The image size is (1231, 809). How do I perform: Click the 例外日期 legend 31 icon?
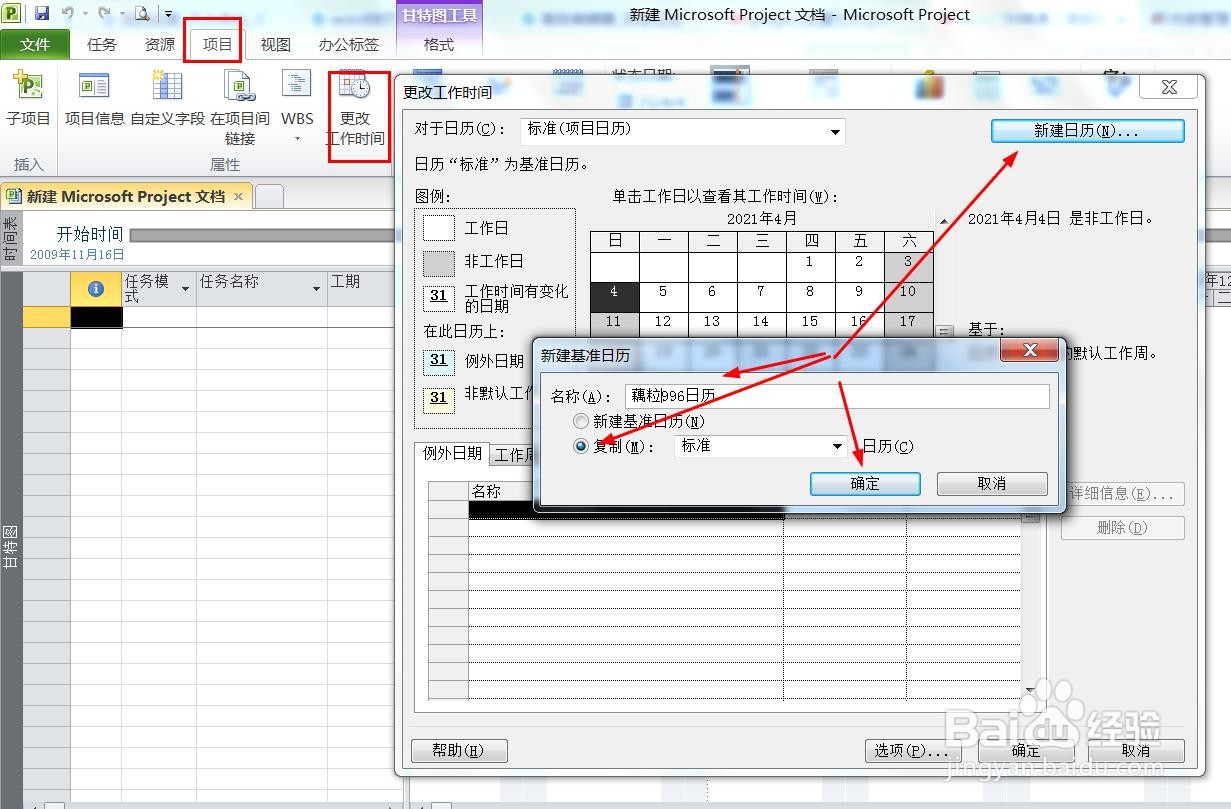pyautogui.click(x=439, y=360)
